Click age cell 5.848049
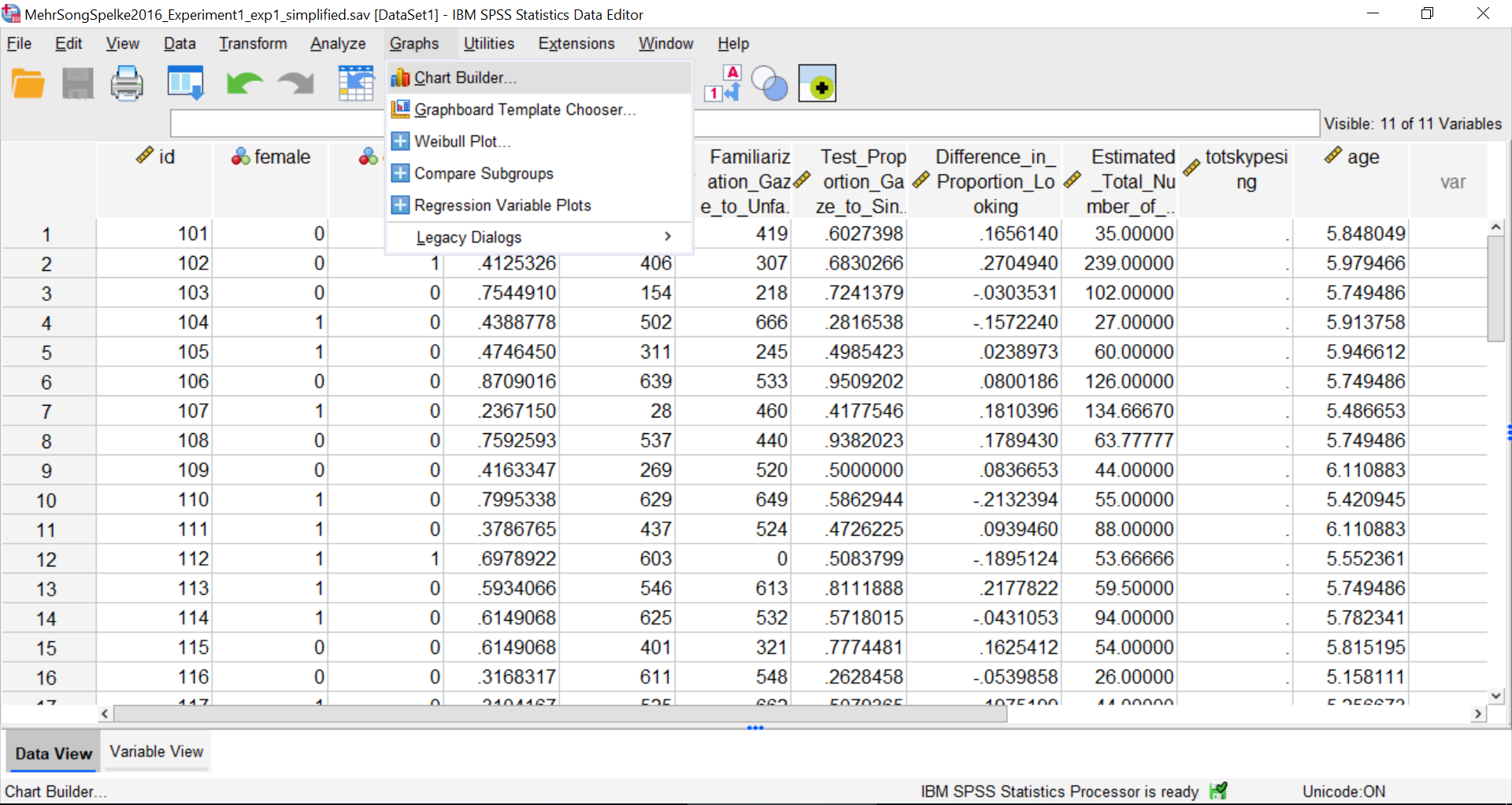 (1351, 233)
